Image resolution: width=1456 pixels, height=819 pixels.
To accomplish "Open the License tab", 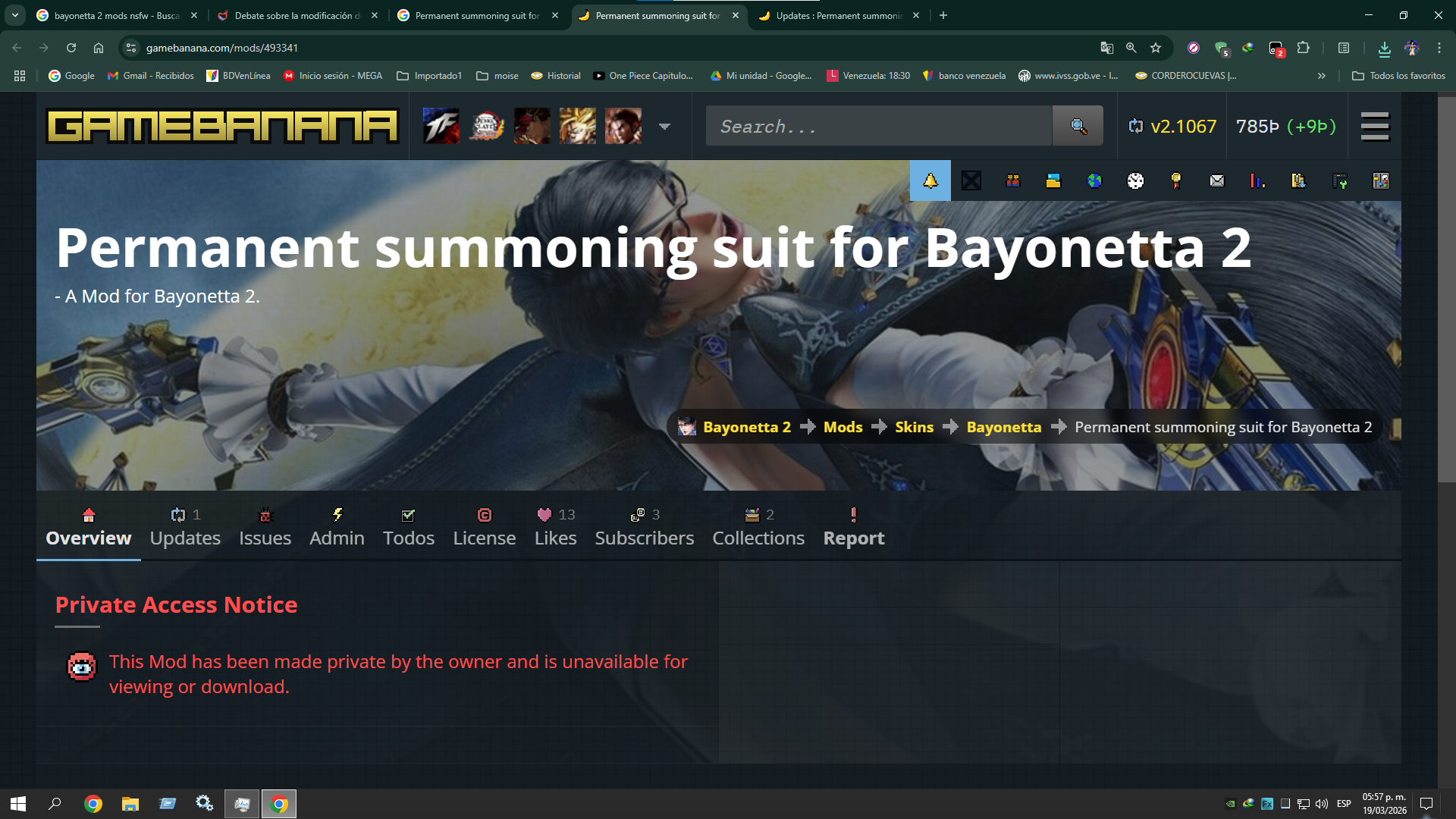I will (x=485, y=527).
